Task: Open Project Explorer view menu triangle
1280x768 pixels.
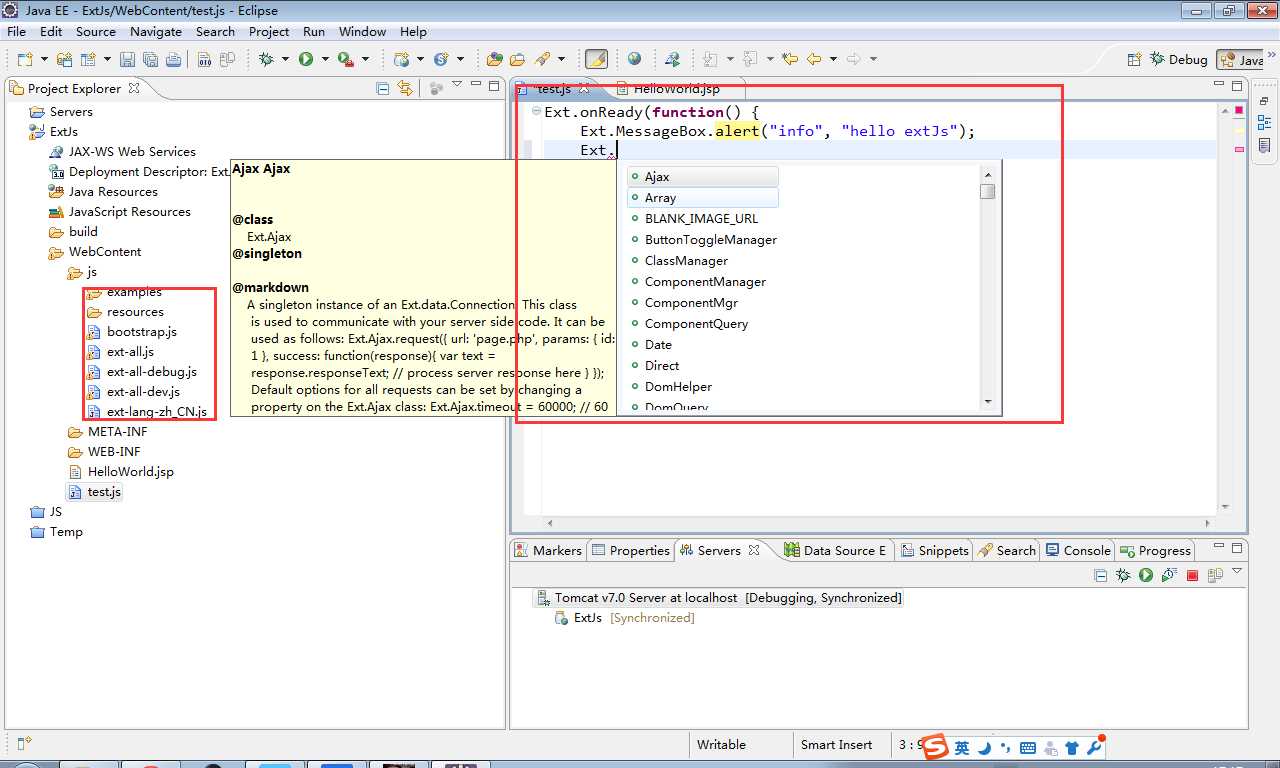Action: (x=457, y=85)
